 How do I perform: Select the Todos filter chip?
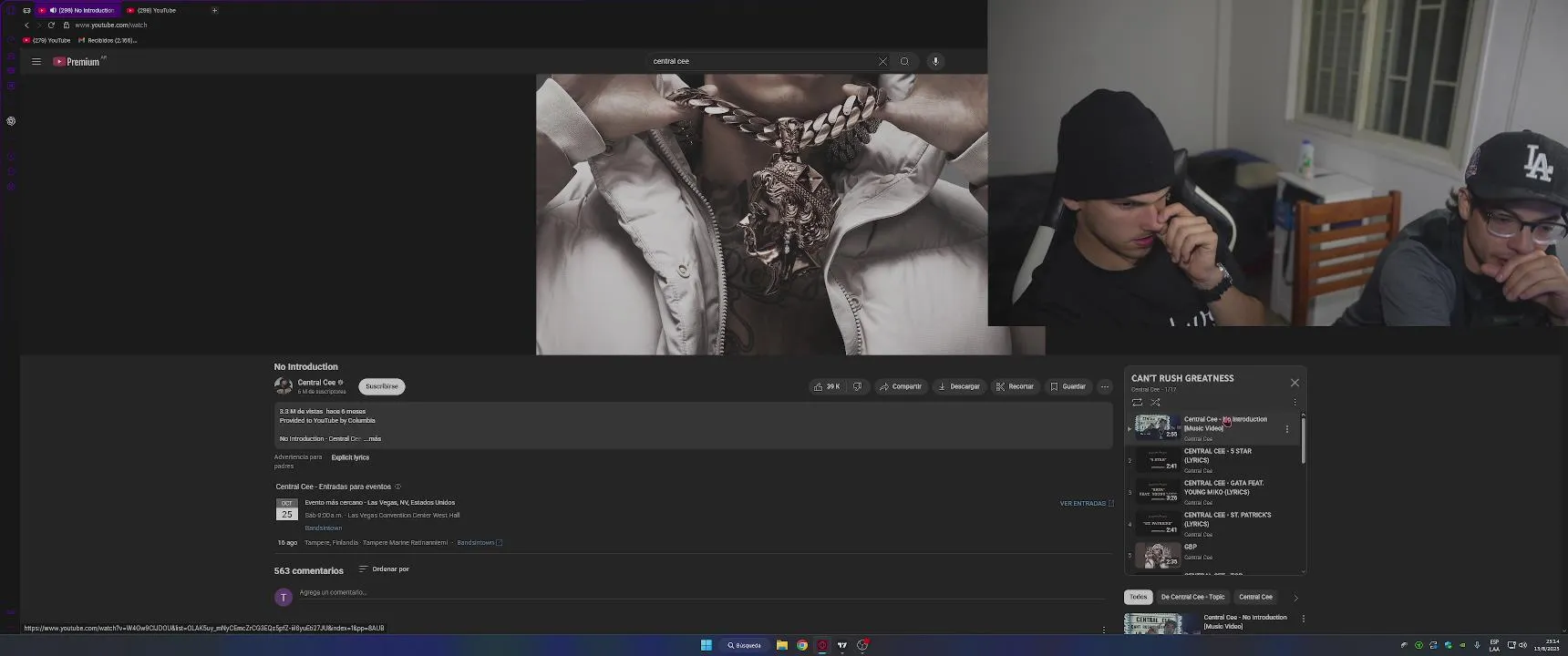[1139, 597]
